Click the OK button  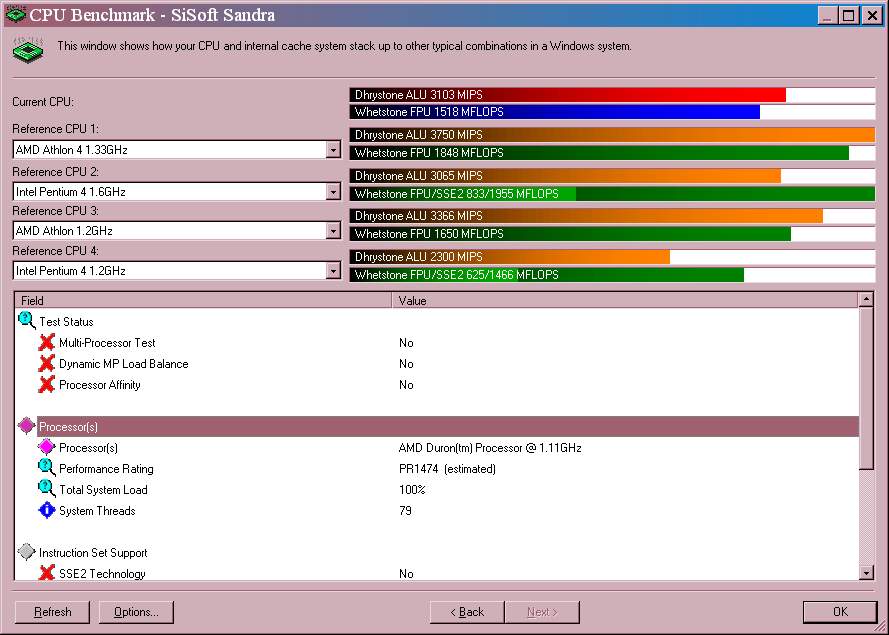click(840, 612)
